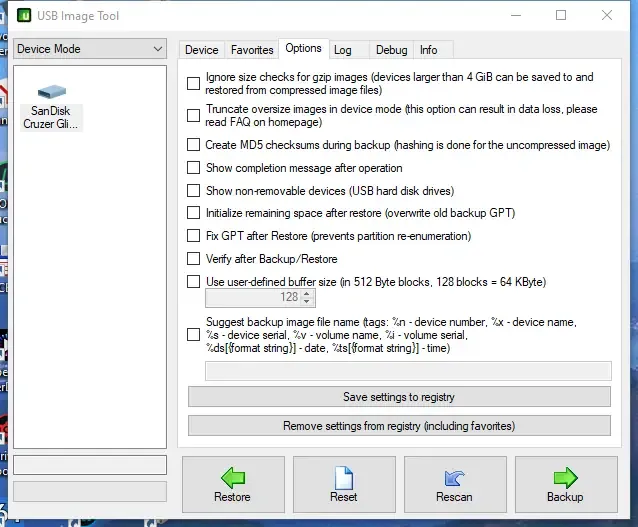
Task: Click Remove settings from registry button
Action: pos(399,426)
